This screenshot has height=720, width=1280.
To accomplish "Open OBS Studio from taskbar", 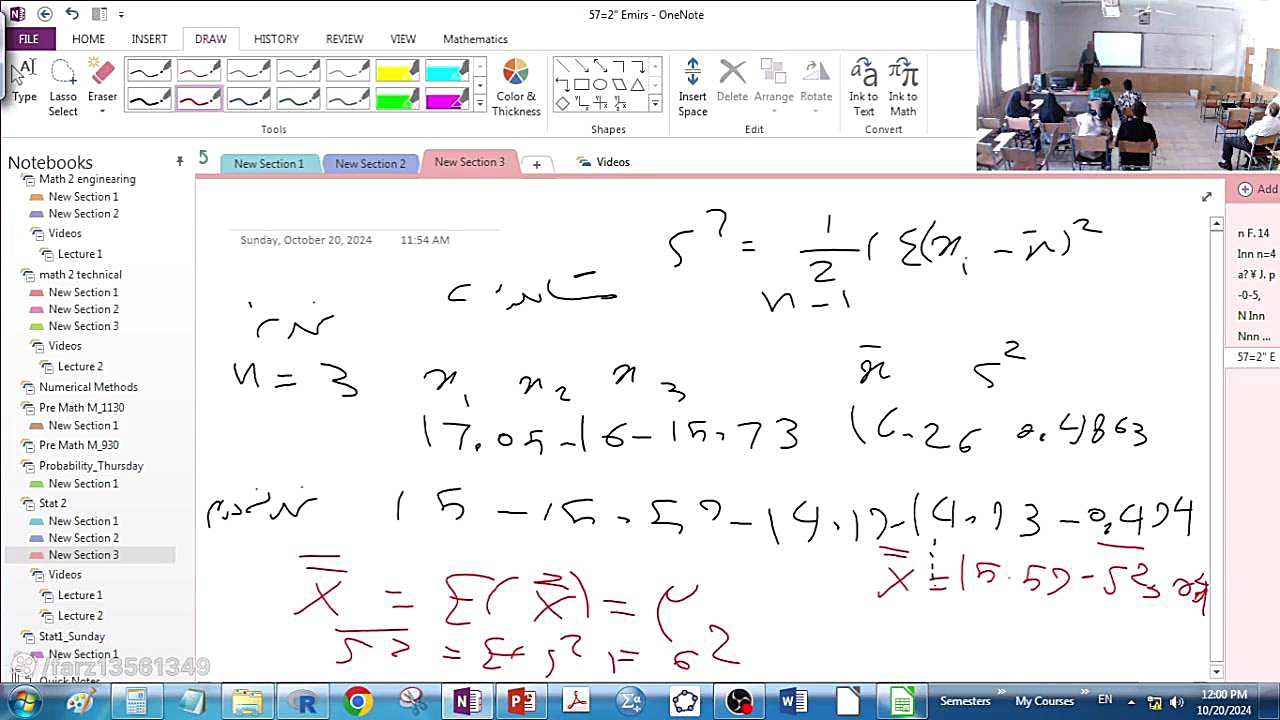I will [x=739, y=702].
